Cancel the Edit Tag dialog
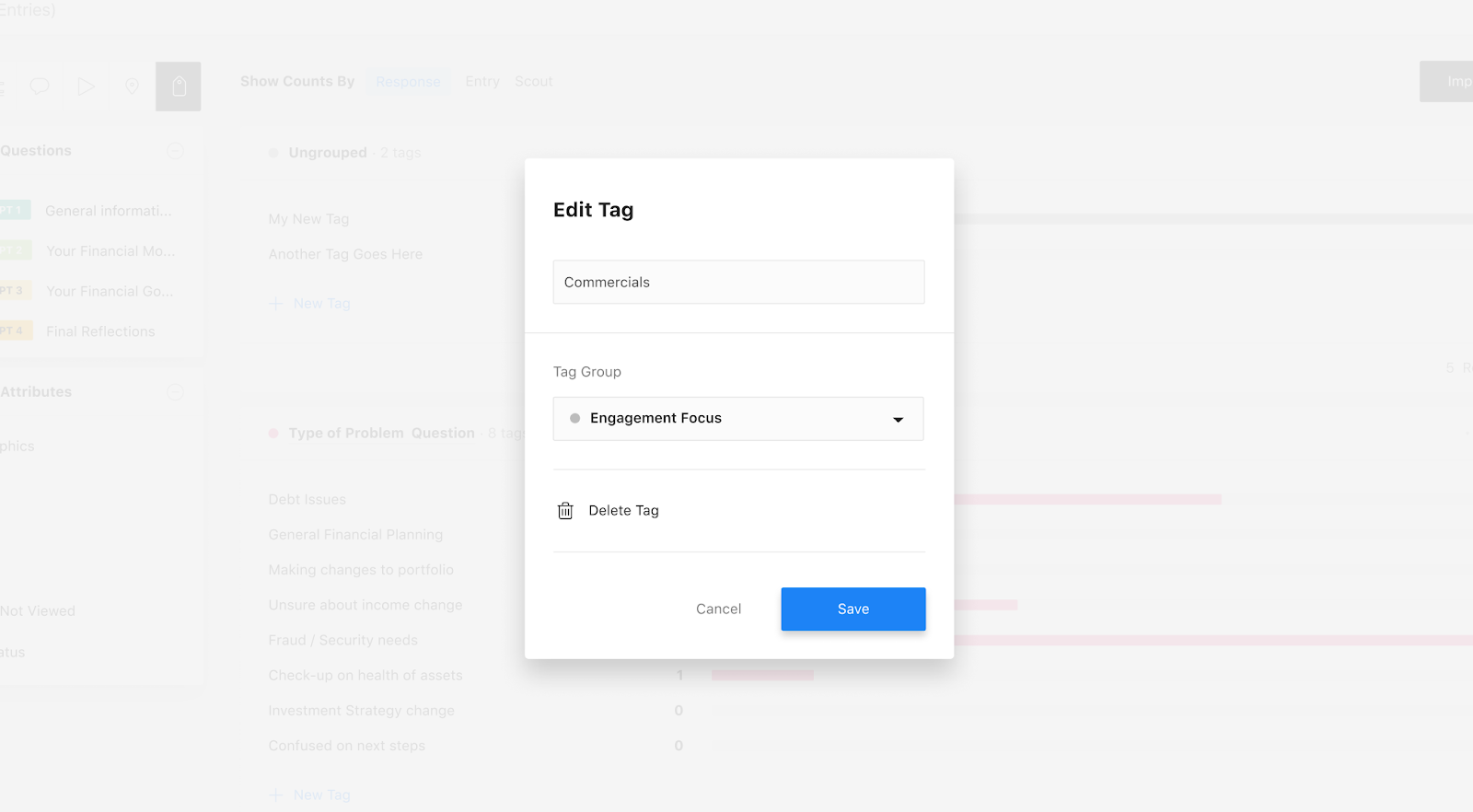The width and height of the screenshot is (1473, 812). 718,609
